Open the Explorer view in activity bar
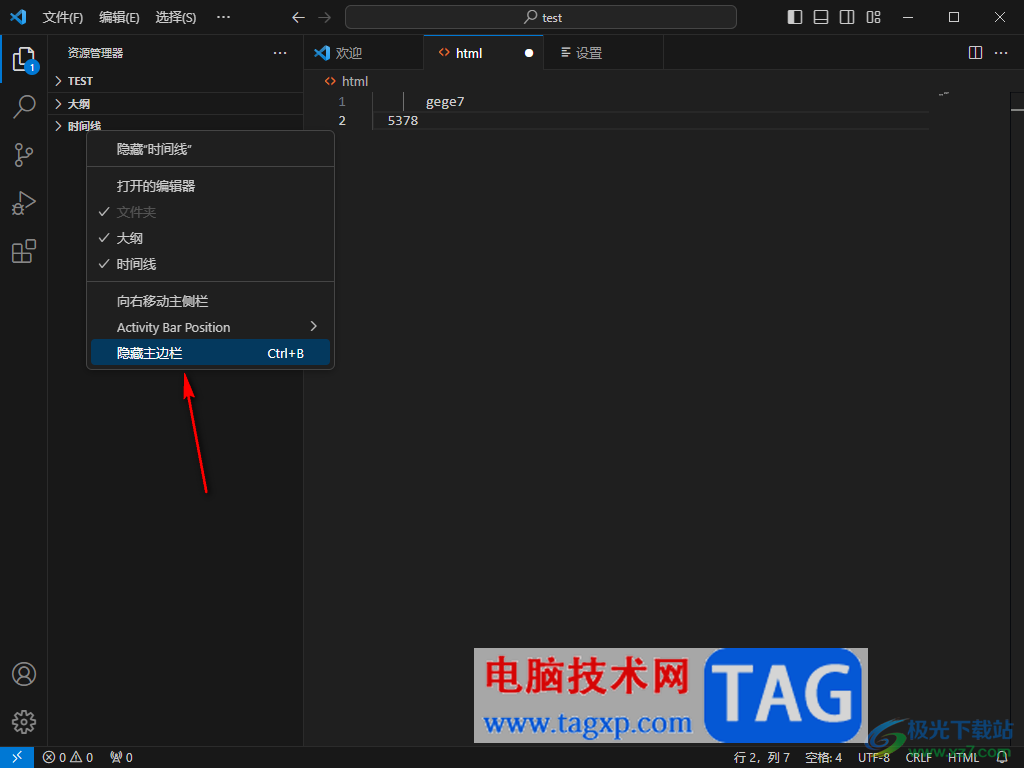 tap(24, 59)
